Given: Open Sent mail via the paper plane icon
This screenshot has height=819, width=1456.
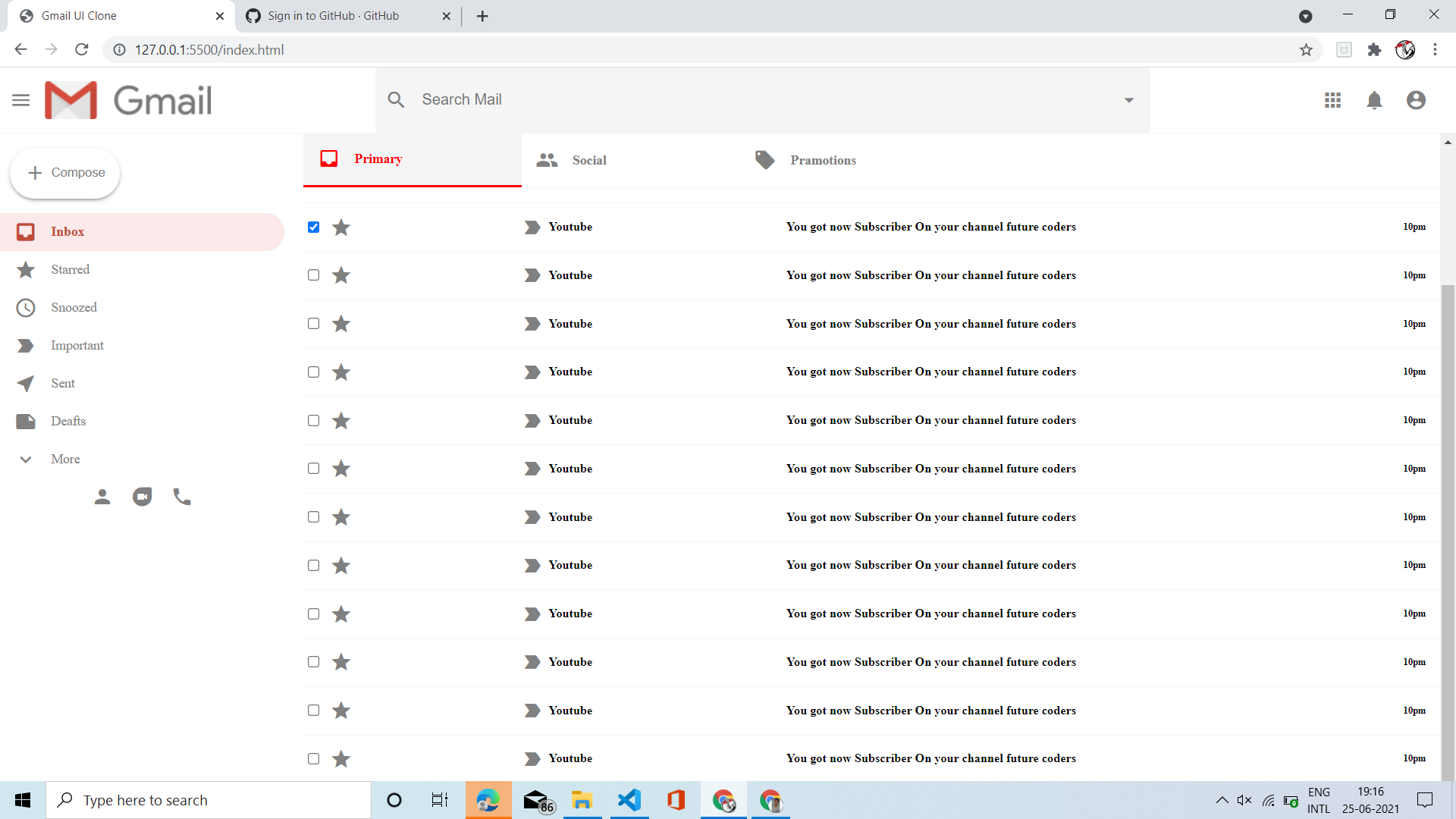Looking at the screenshot, I should tap(26, 383).
